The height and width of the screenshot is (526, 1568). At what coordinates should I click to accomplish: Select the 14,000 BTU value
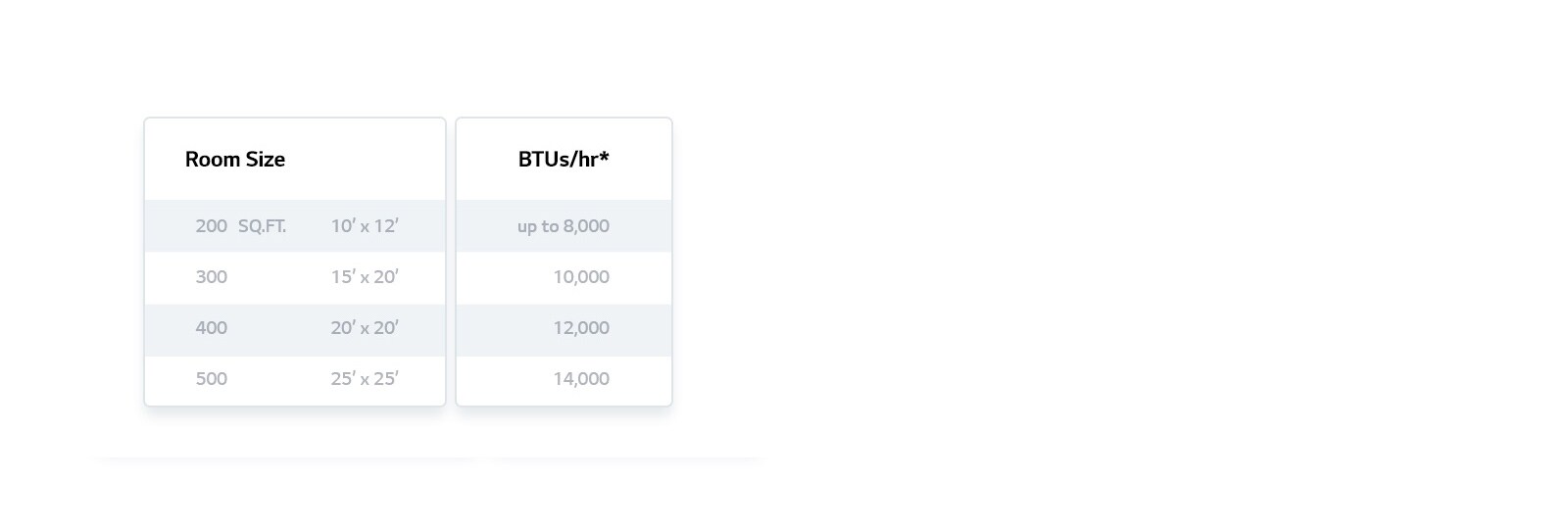pyautogui.click(x=581, y=379)
